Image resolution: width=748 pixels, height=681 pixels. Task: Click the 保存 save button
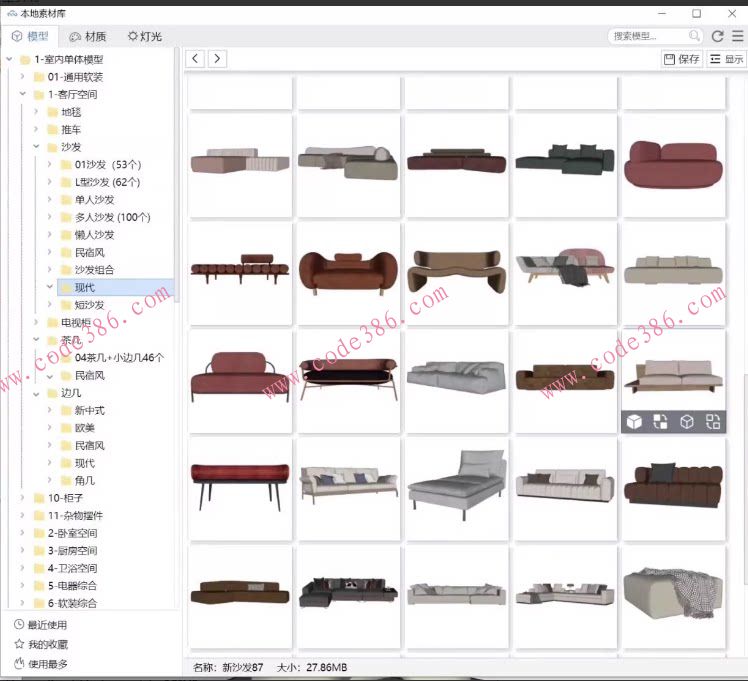tap(682, 59)
